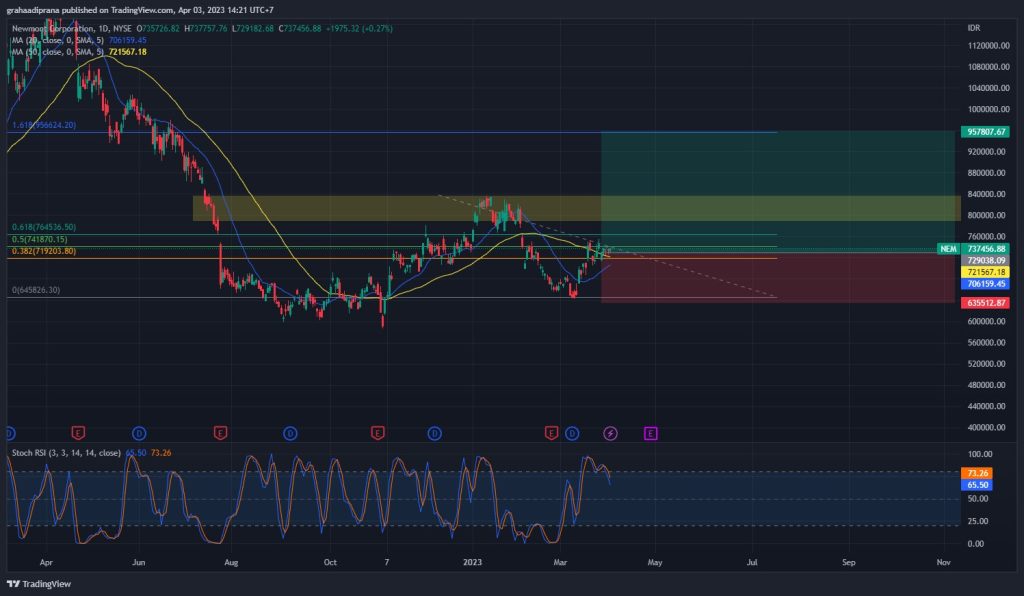Viewport: 1024px width, 596px height.
Task: Click the Oct label on time axis
Action: tap(330, 562)
